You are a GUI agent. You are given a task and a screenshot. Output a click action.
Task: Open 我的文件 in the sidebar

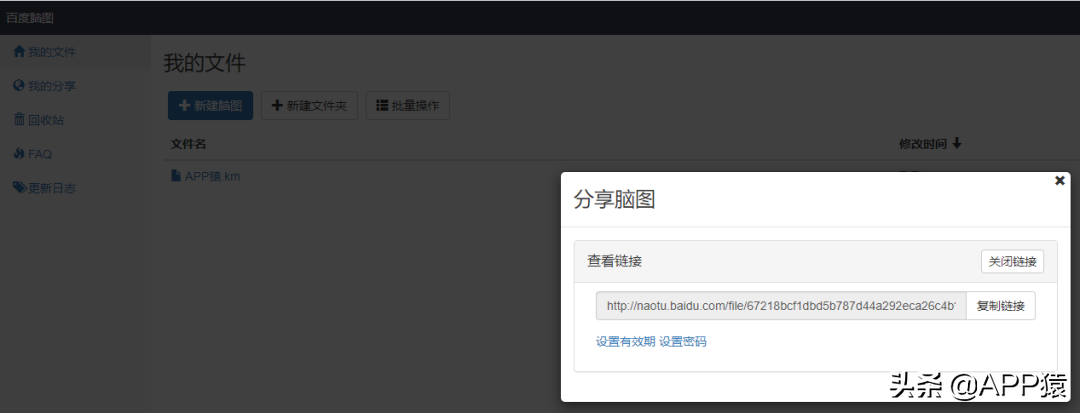[45, 52]
